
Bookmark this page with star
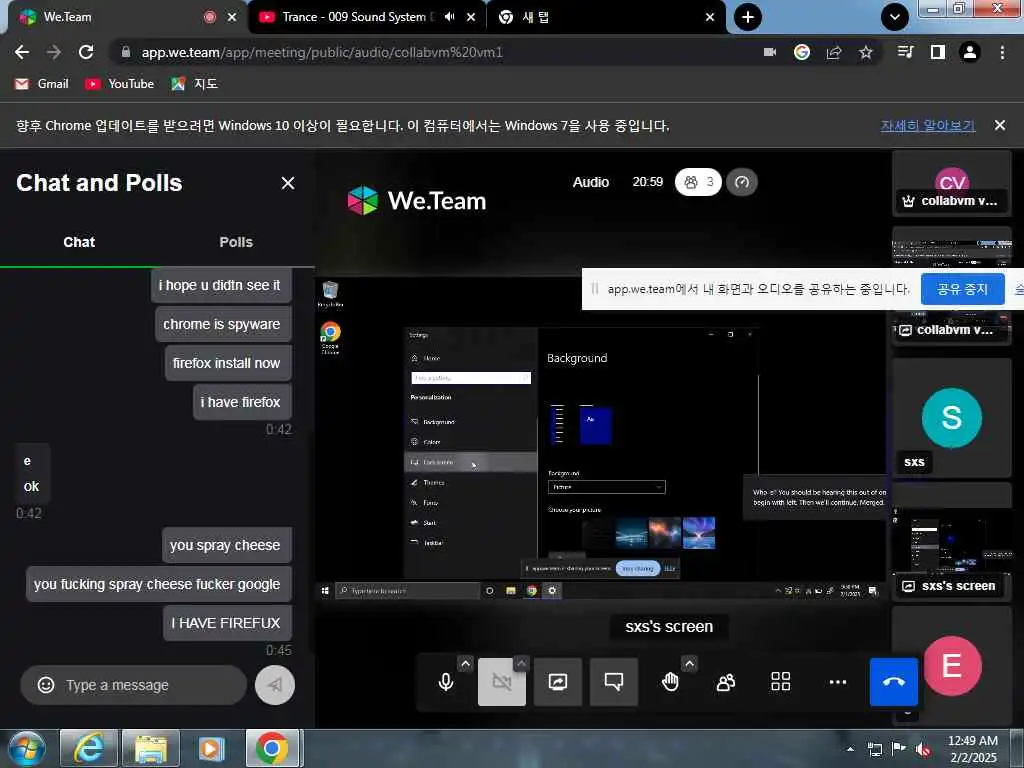click(866, 52)
